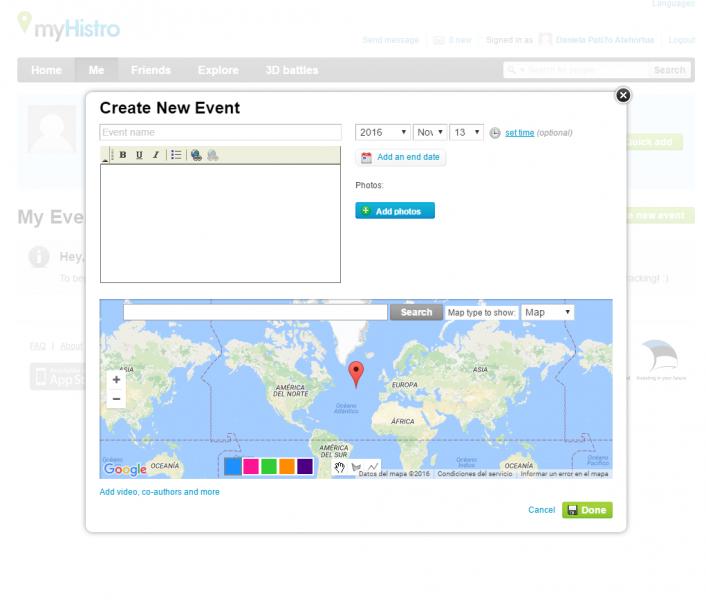706x600 pixels.
Task: Click the set time link
Action: [x=520, y=133]
